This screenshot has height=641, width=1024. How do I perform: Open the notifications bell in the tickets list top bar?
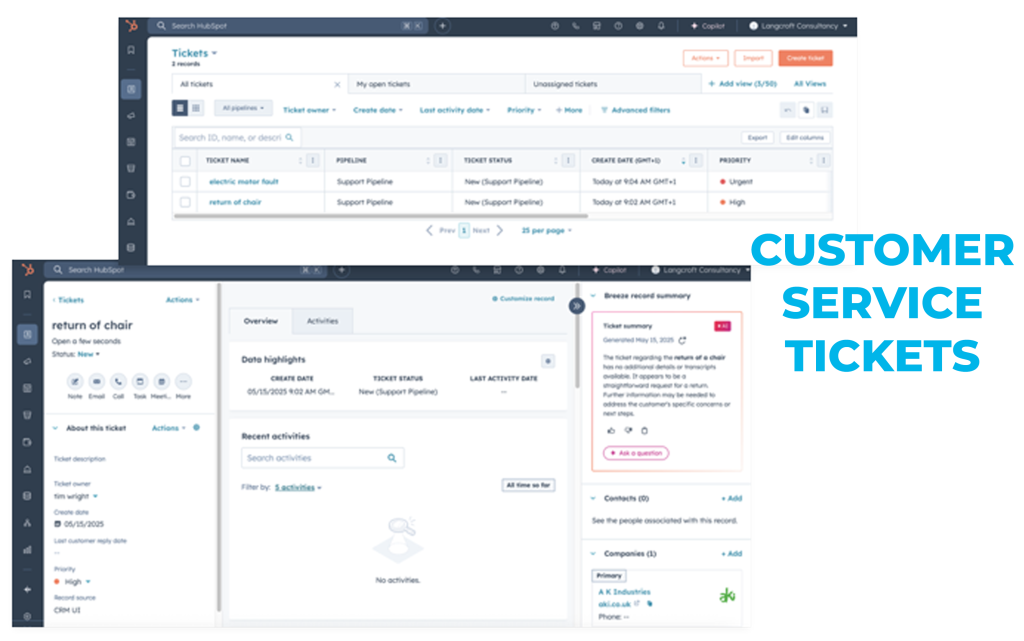[x=661, y=26]
